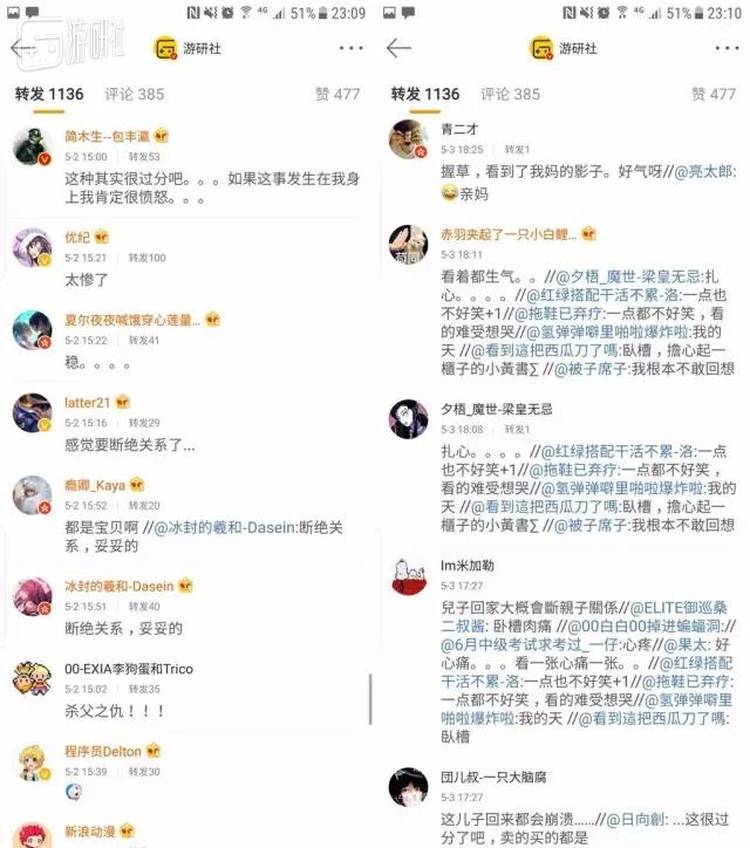The width and height of the screenshot is (750, 848).
Task: Open mention link @冰封的羲和-Dasein in repost
Action: [227, 527]
